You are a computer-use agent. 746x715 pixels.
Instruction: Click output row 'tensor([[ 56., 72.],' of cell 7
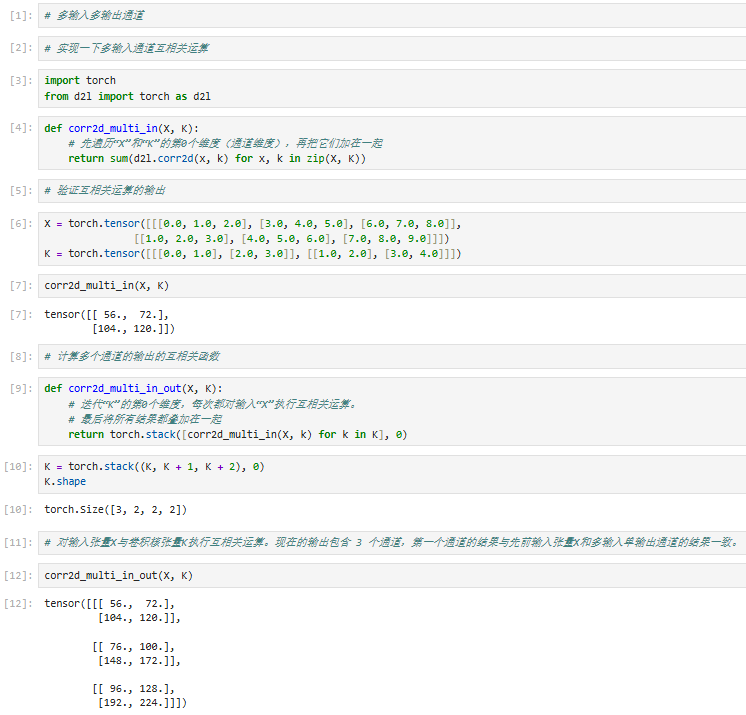pyautogui.click(x=107, y=314)
